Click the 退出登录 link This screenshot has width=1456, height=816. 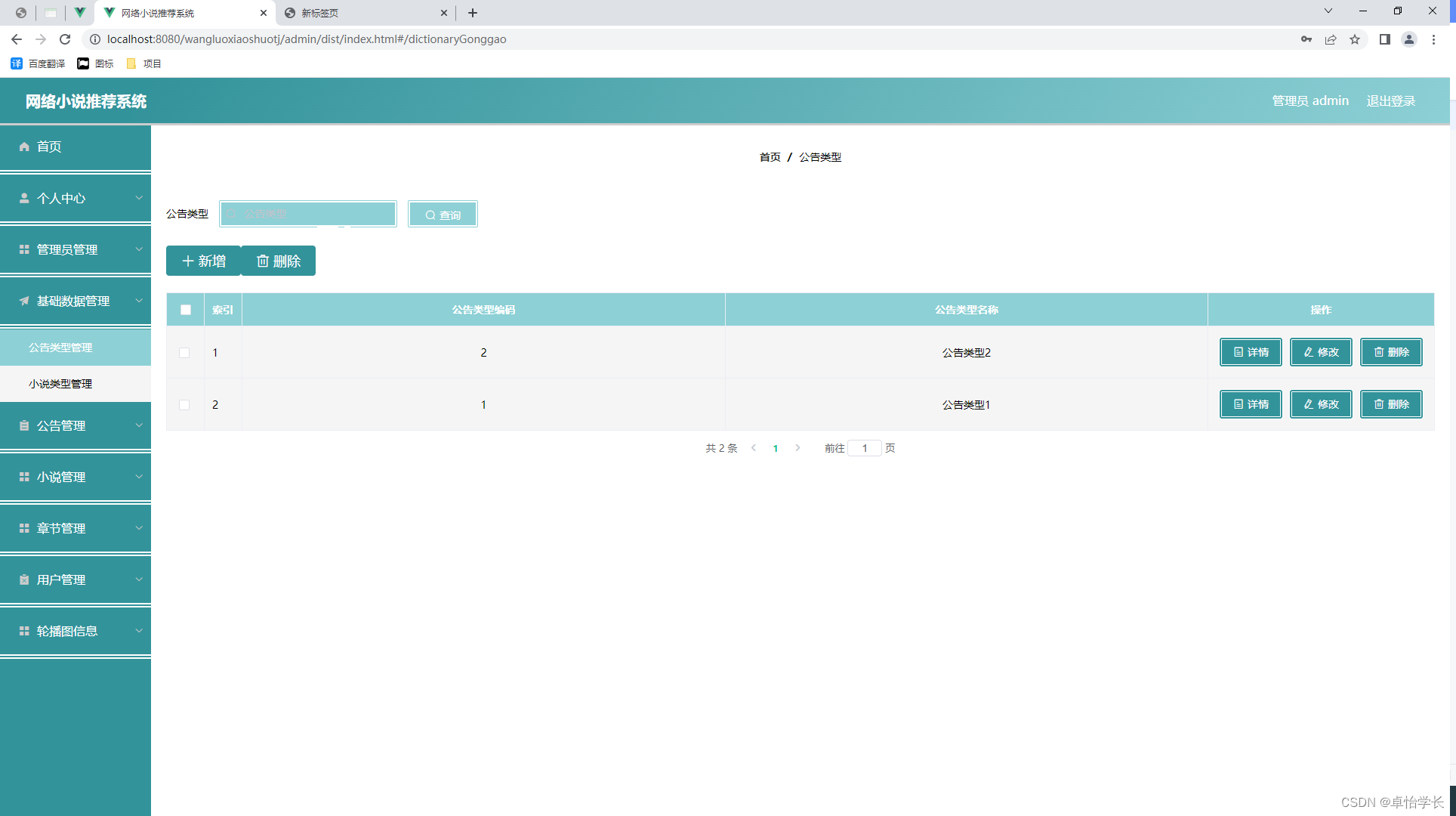1390,101
